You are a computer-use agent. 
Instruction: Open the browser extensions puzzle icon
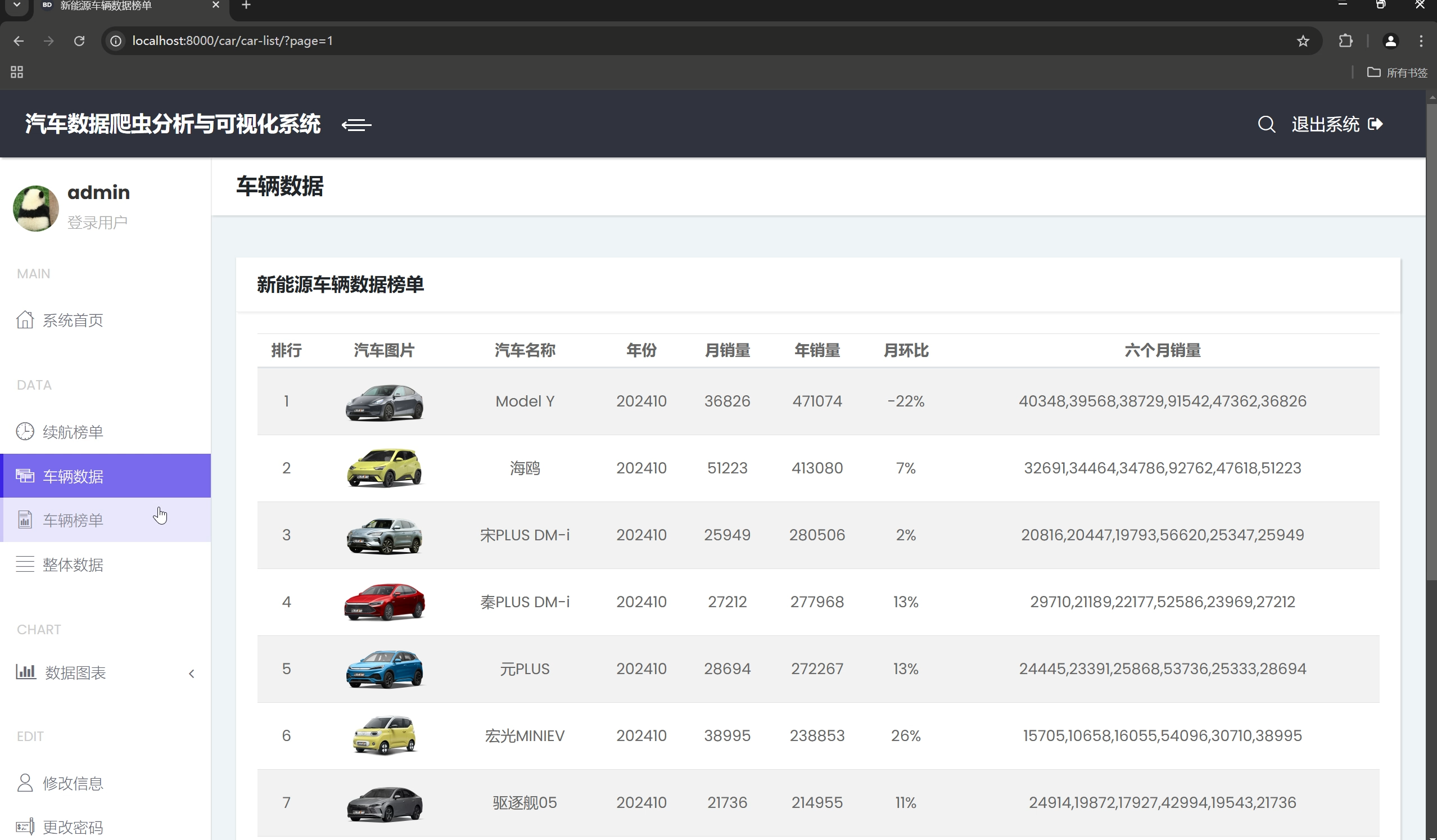click(x=1345, y=41)
